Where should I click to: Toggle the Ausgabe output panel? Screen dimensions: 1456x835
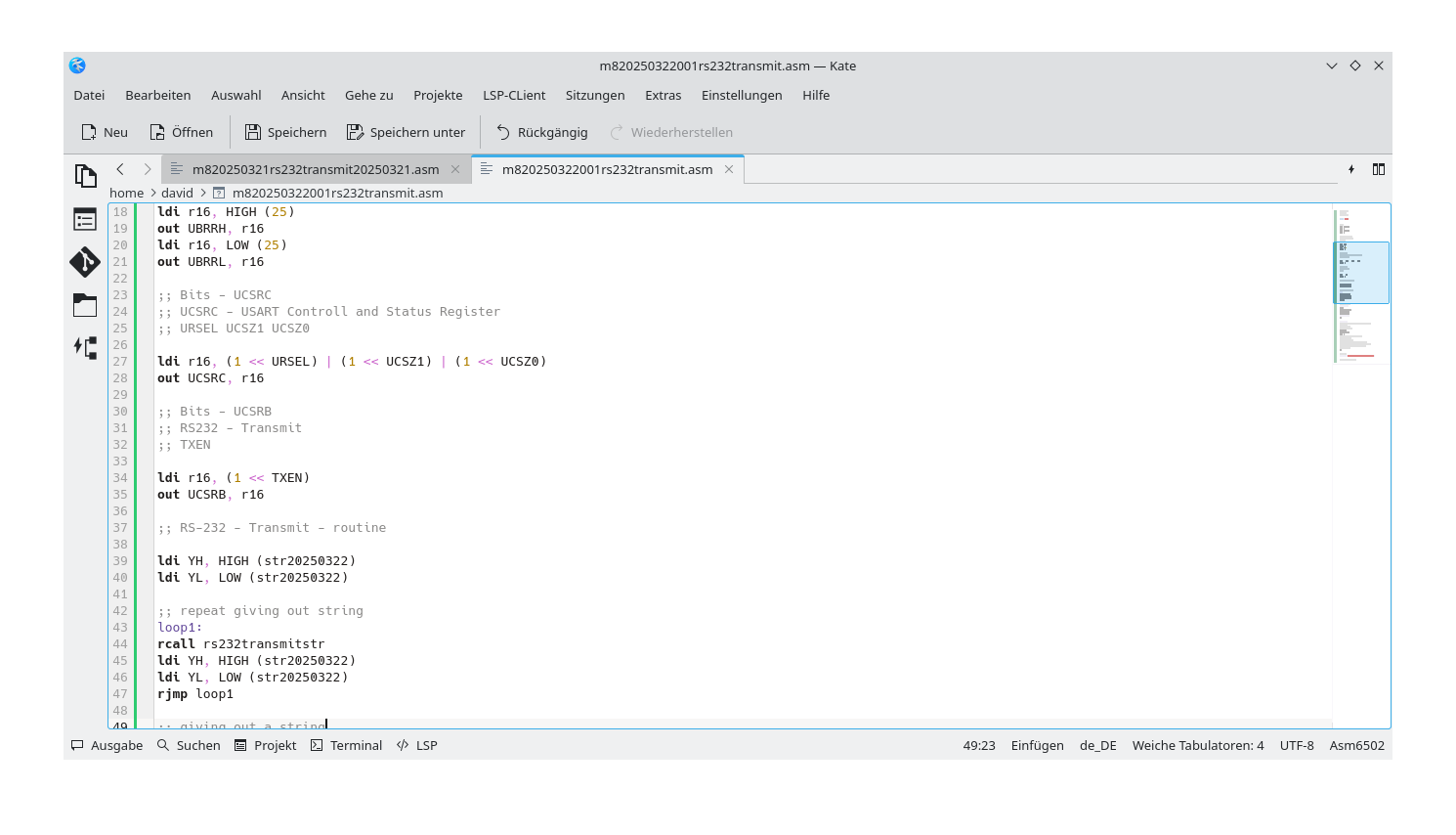point(106,745)
